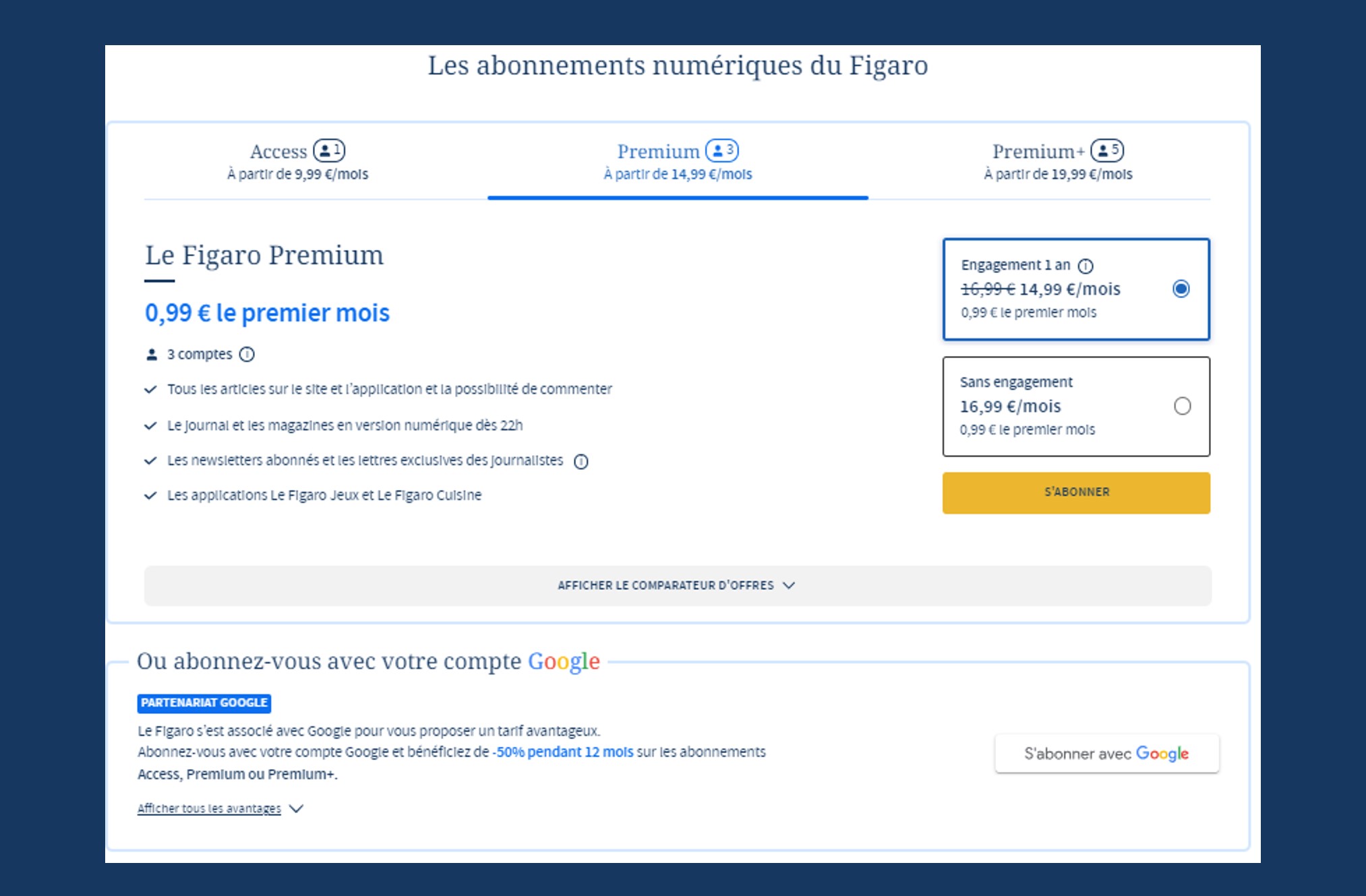Click À partir de 9,99 €/mois text
This screenshot has width=1366, height=896.
coord(297,175)
